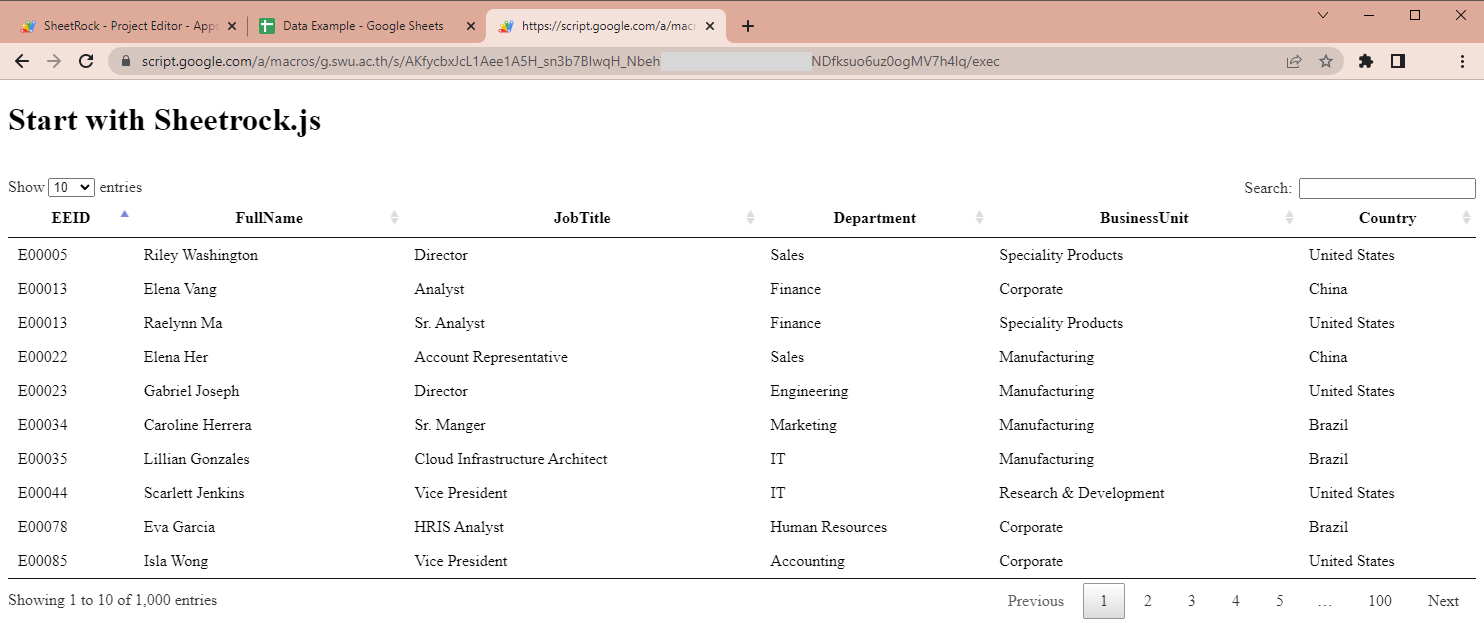The width and height of the screenshot is (1484, 631).
Task: Go back using browser back arrow
Action: [22, 61]
